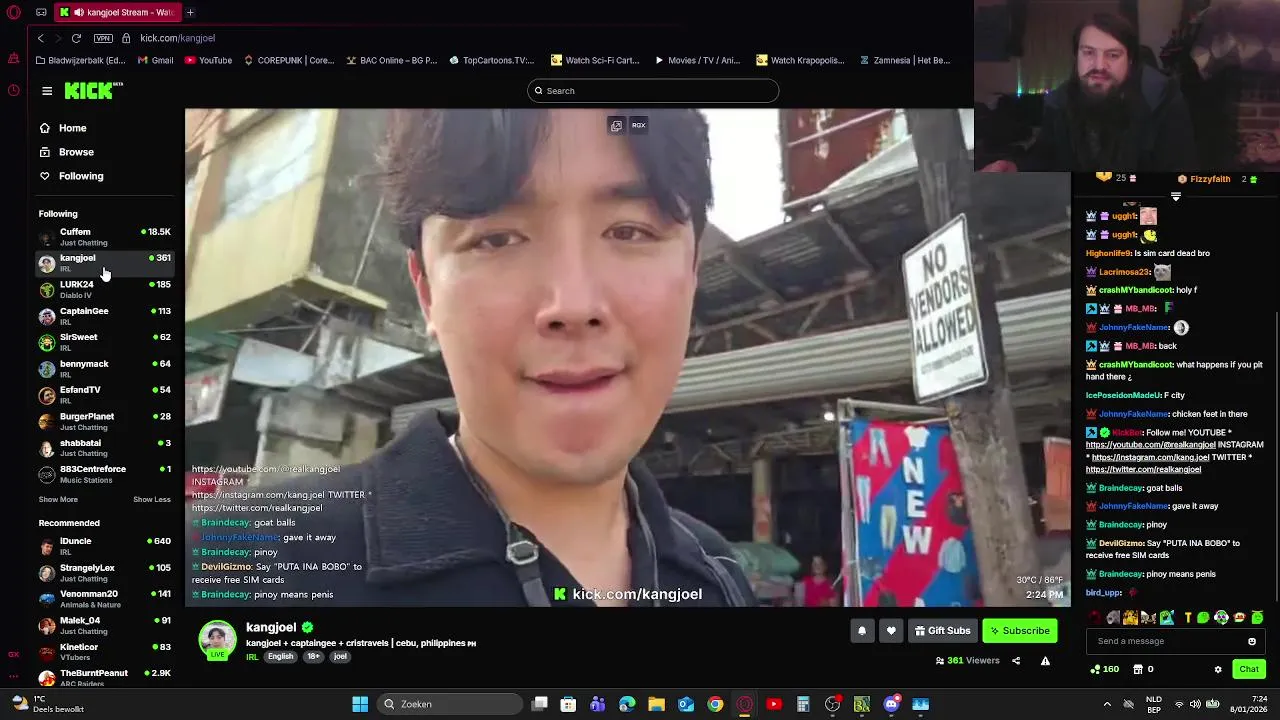Open CaptainGee's channel in the sidebar
The height and width of the screenshot is (720, 1280).
point(104,316)
